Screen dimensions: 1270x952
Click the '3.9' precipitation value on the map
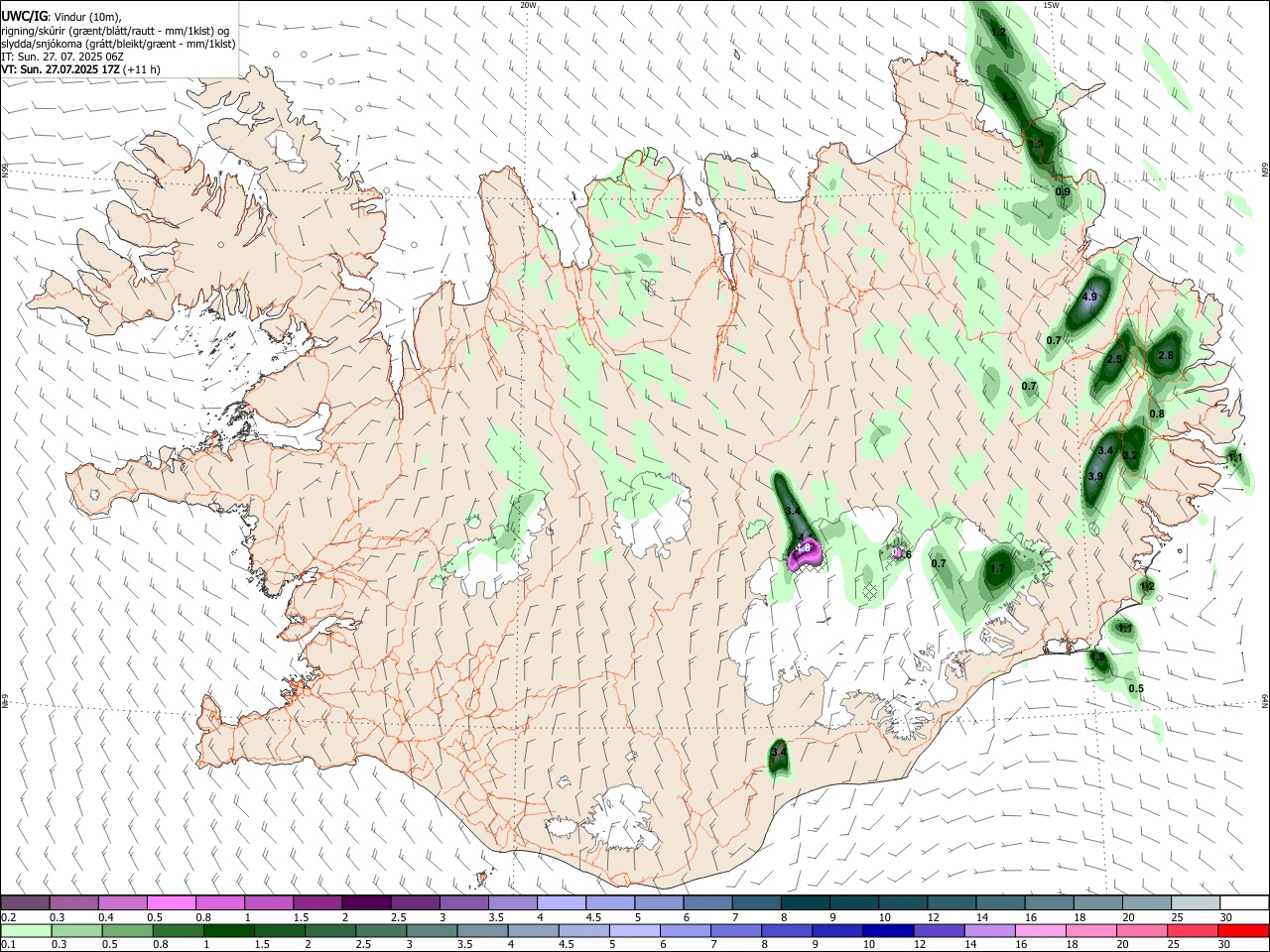pyautogui.click(x=1095, y=476)
